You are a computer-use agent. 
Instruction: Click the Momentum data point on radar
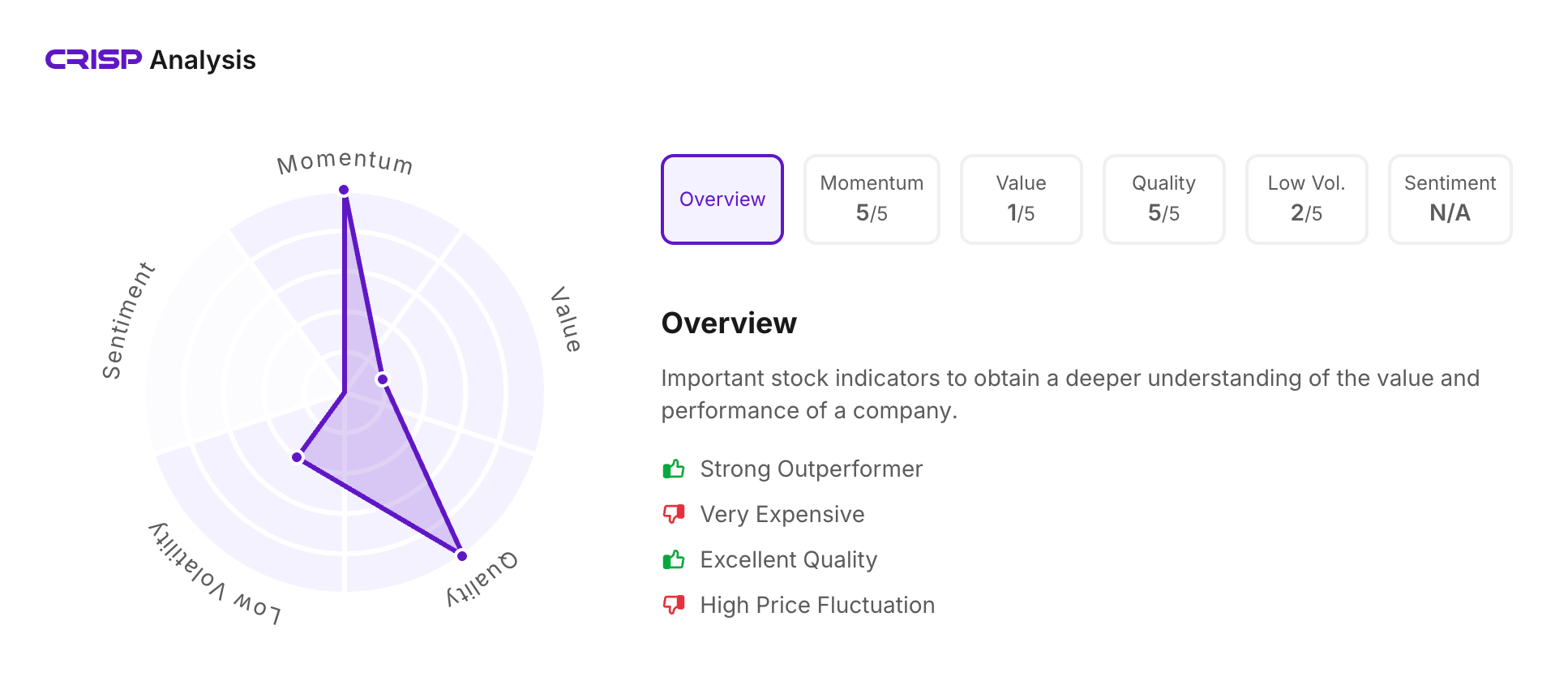[x=344, y=190]
